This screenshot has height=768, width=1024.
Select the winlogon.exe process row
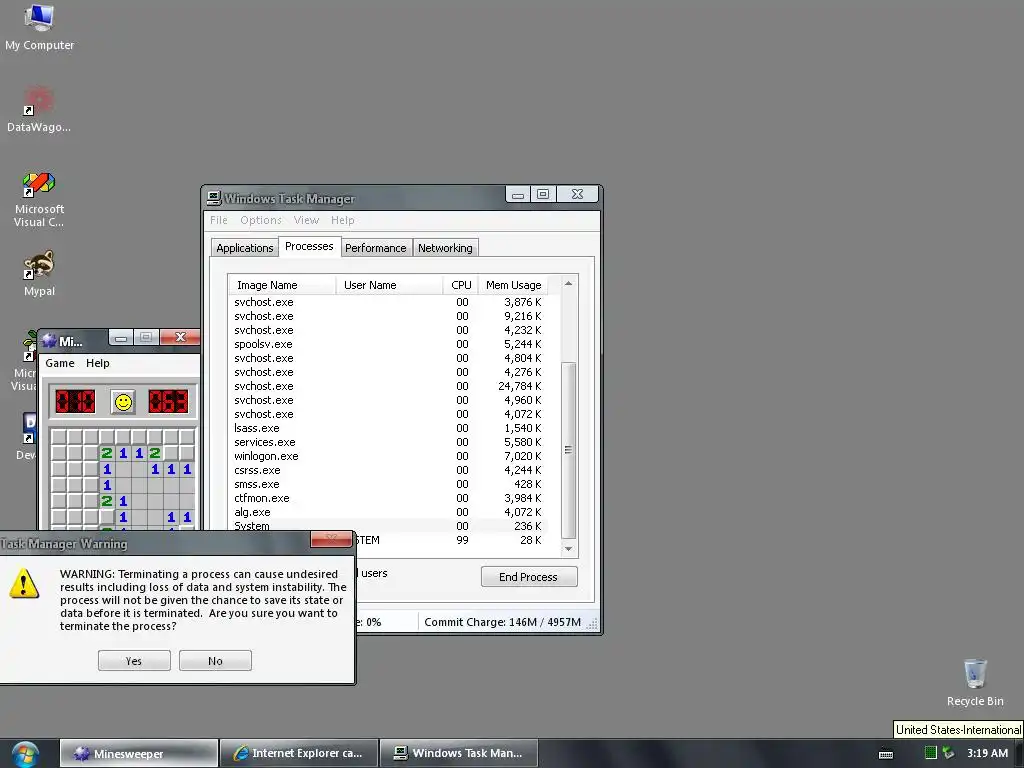388,456
